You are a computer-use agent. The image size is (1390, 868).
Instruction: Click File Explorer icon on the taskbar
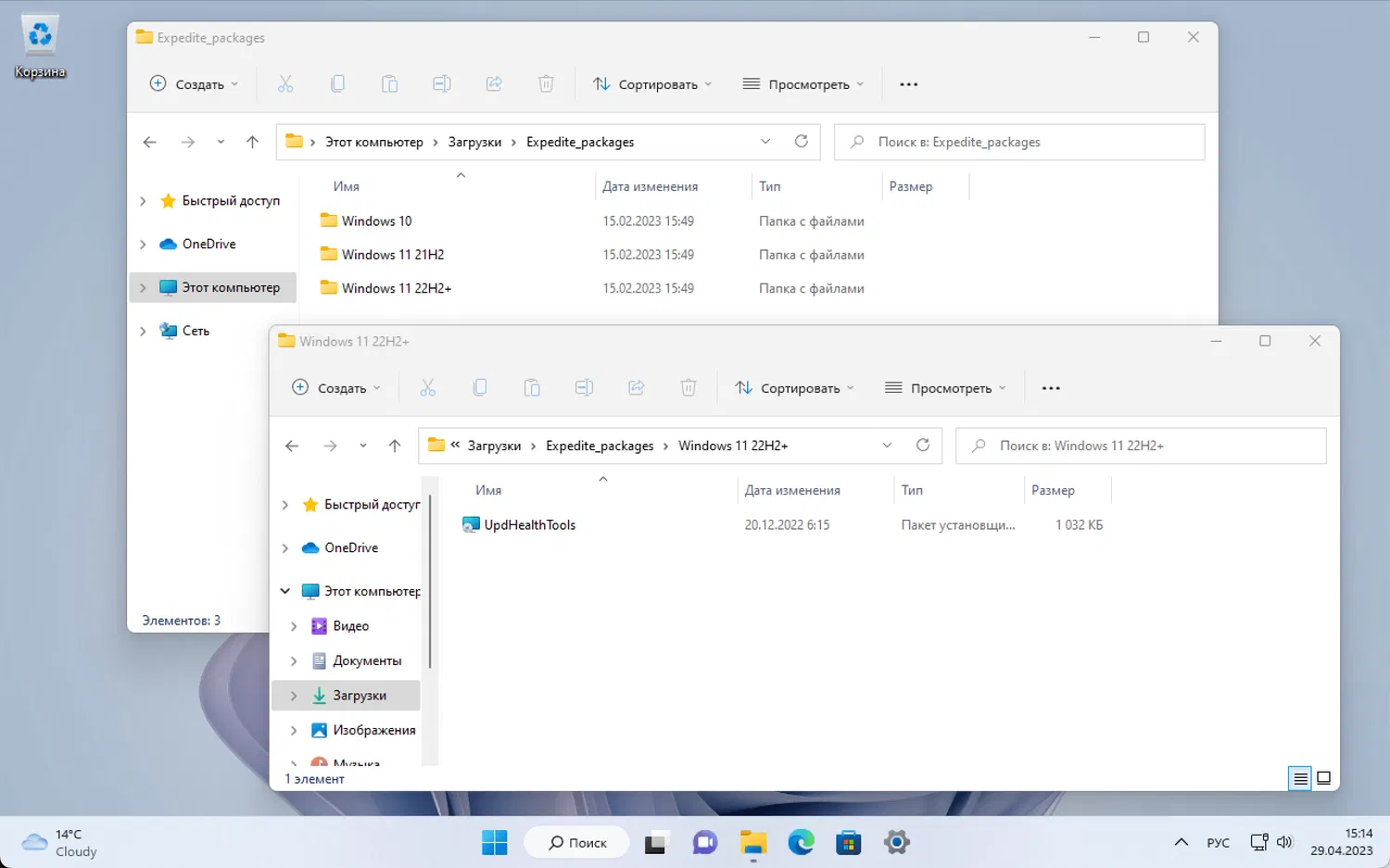coord(752,843)
